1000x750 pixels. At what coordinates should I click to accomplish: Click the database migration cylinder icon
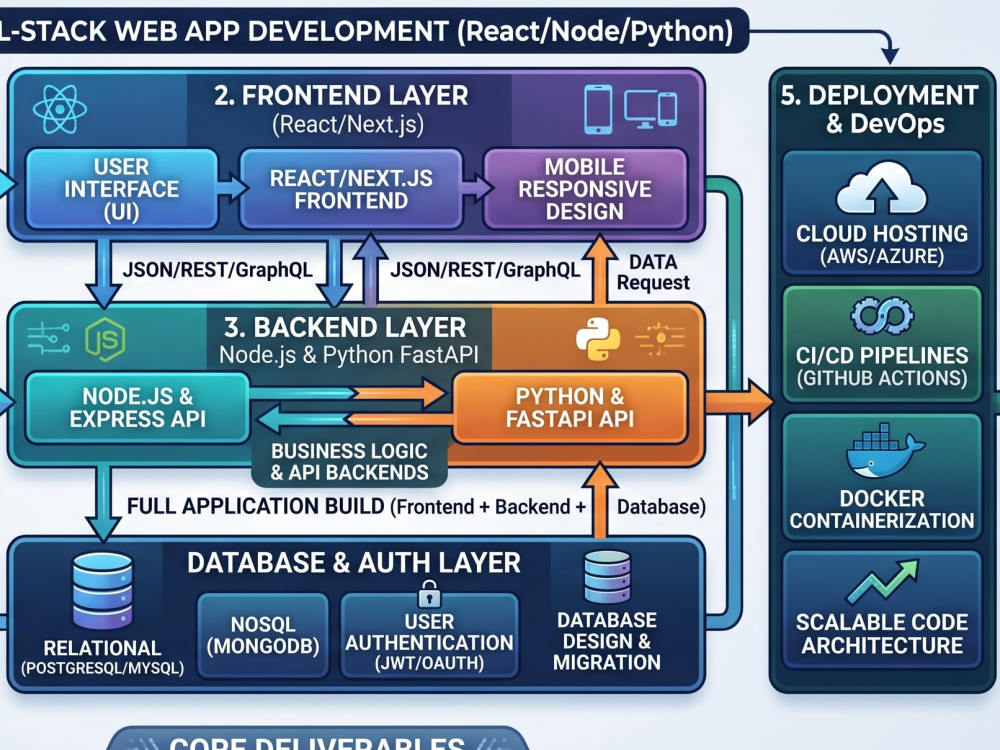point(607,577)
